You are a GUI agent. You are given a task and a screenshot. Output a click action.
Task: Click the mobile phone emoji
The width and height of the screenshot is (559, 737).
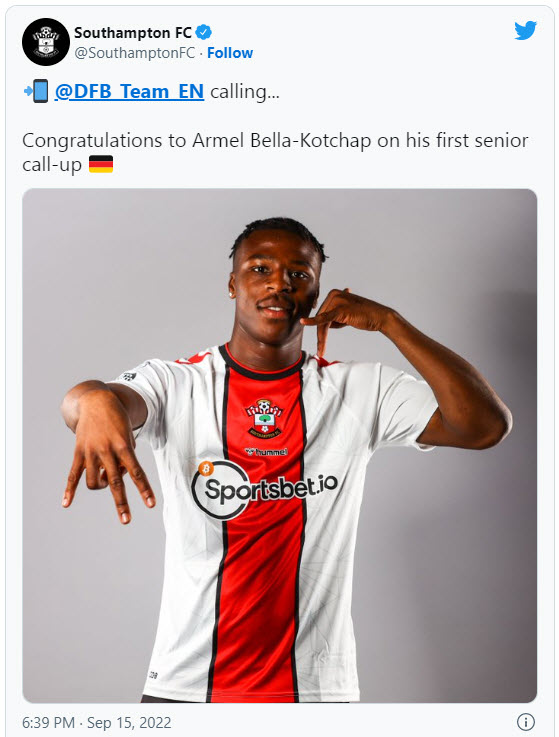36,91
